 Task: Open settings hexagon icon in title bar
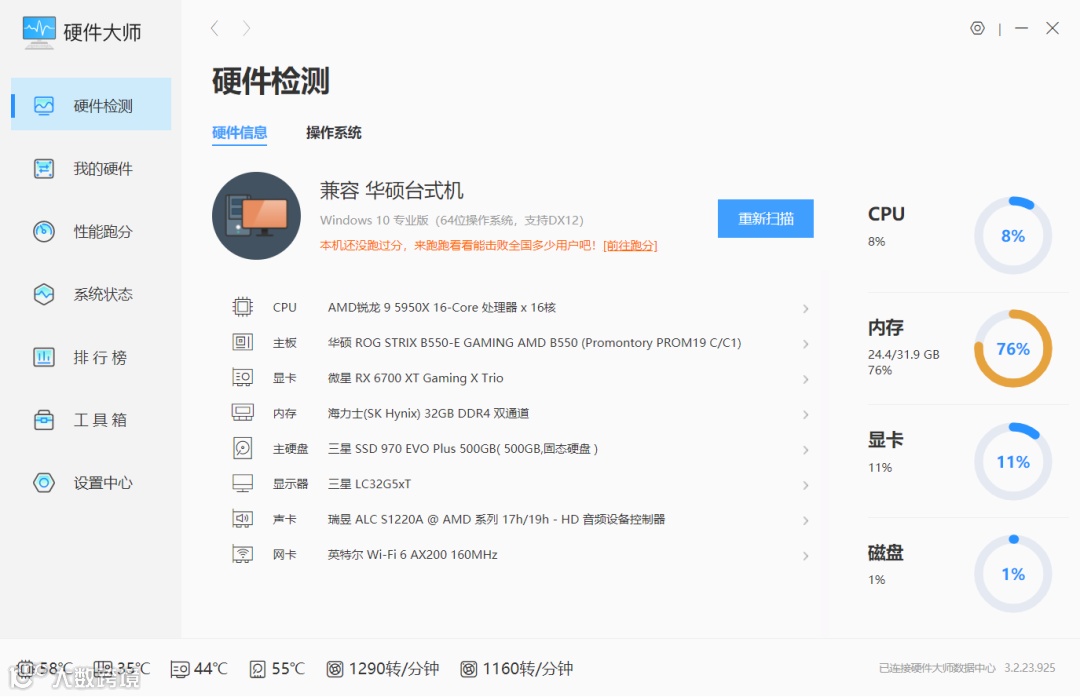(x=977, y=28)
